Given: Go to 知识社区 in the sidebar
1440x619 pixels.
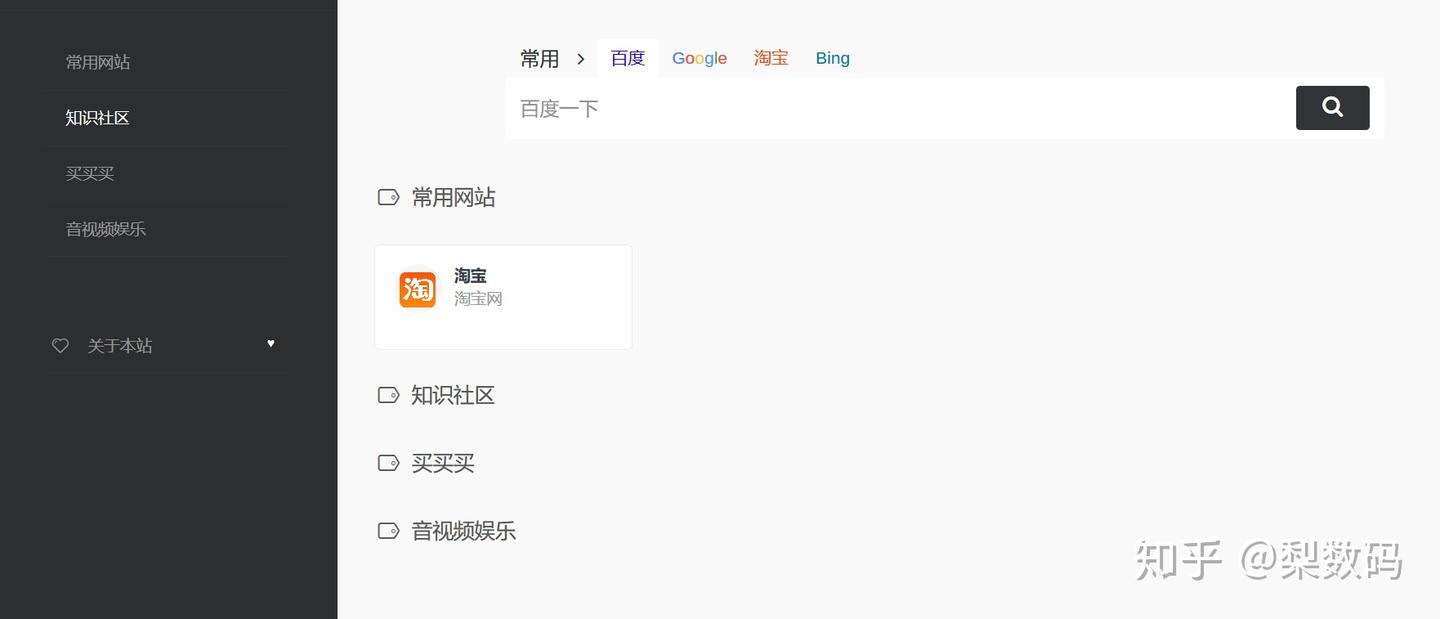Looking at the screenshot, I should tap(98, 118).
